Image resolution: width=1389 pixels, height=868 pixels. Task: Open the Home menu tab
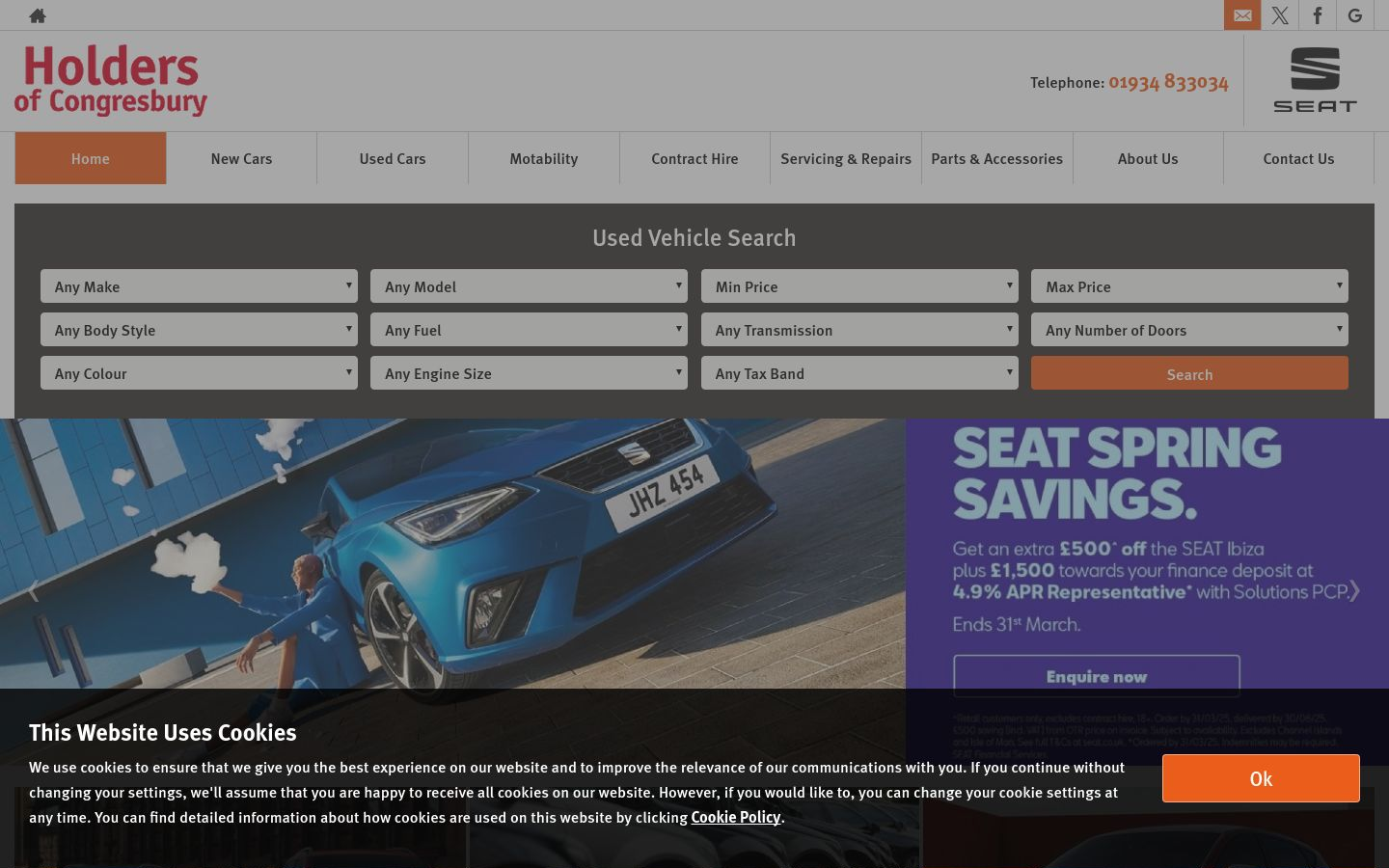point(91,158)
